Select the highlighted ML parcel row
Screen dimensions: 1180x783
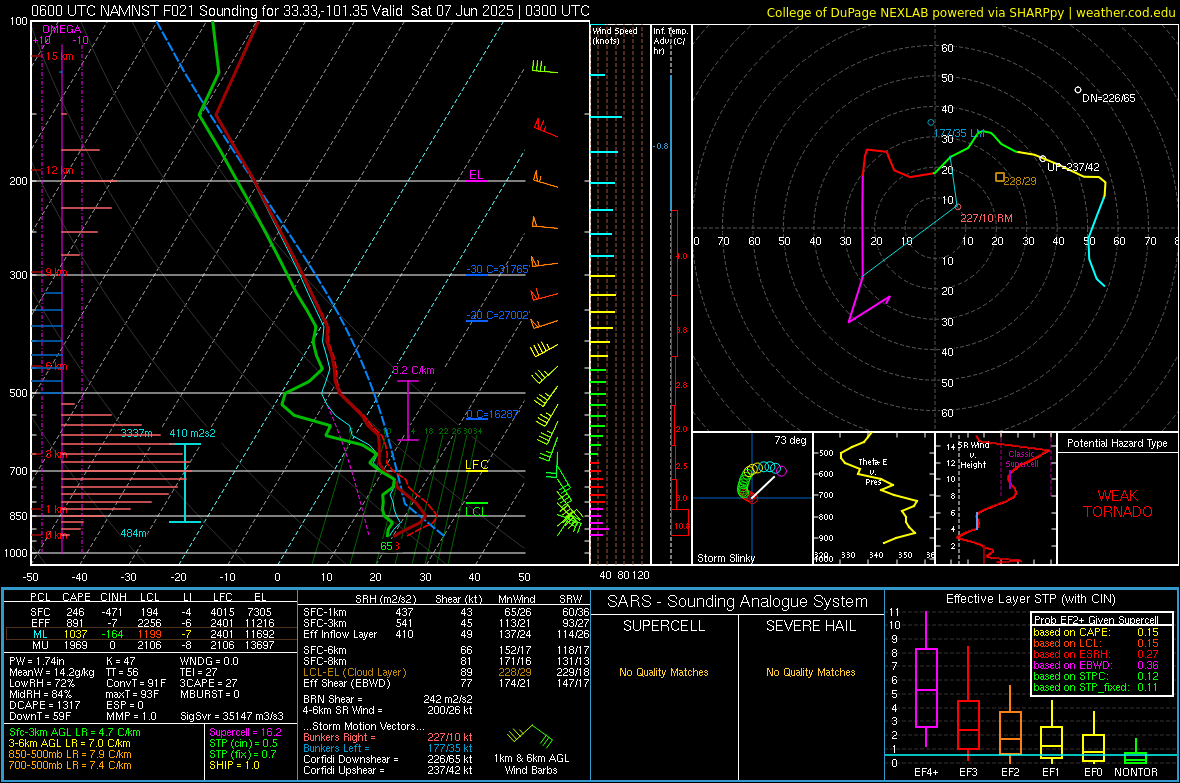pos(149,634)
